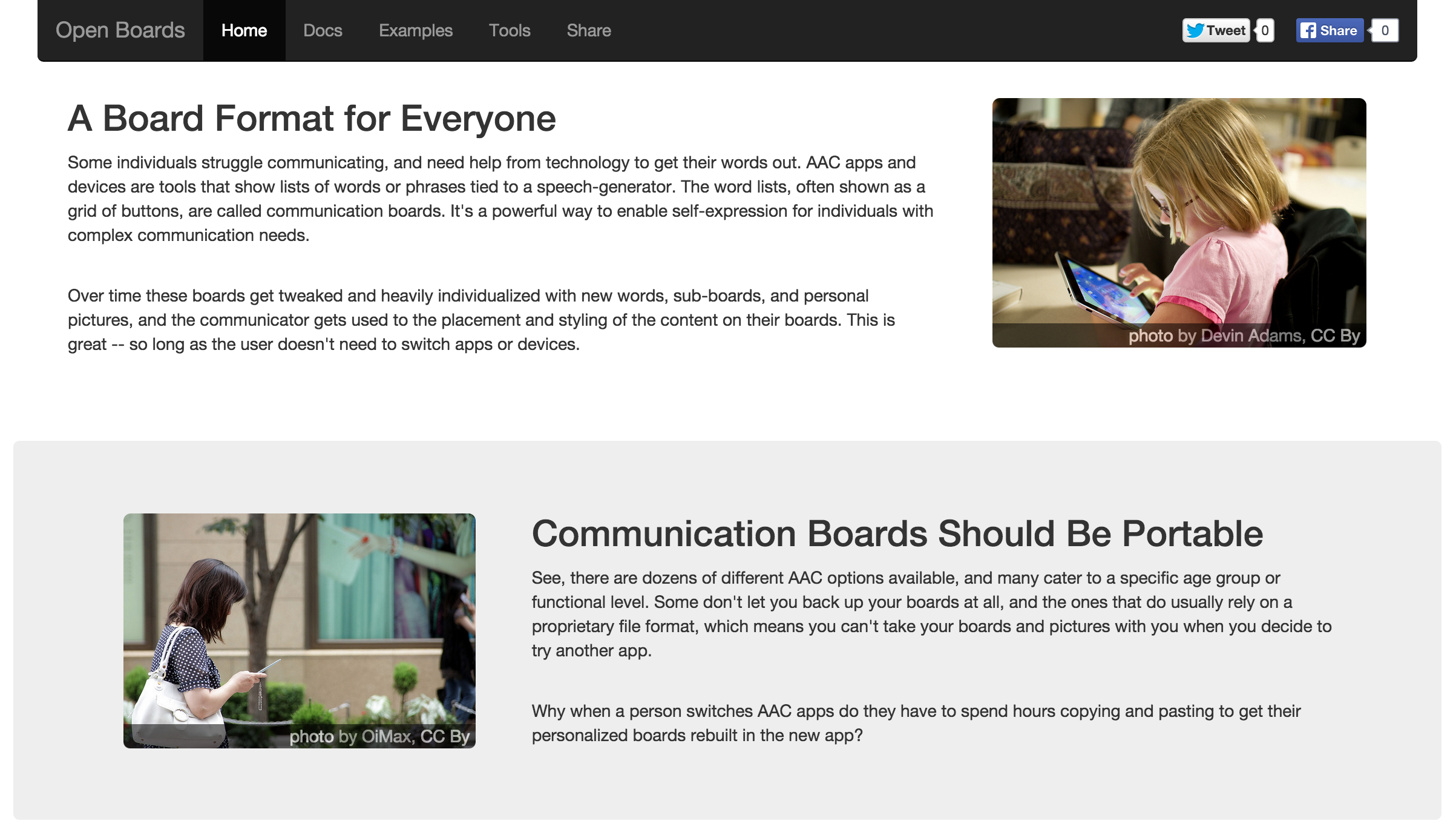
Task: Click 'Communication Boards Should Be Portable' heading
Action: click(x=897, y=534)
